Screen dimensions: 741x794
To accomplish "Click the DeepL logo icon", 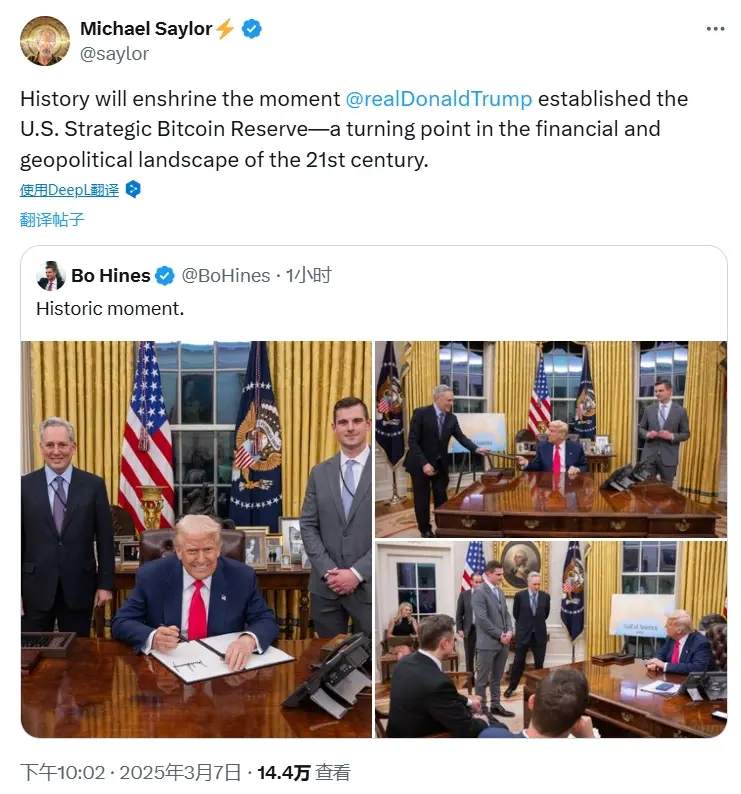I will [x=133, y=189].
